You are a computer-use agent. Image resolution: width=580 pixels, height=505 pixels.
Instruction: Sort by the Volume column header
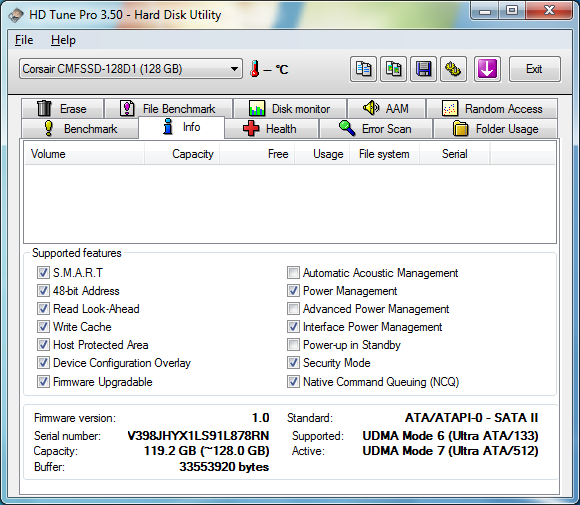click(x=84, y=154)
